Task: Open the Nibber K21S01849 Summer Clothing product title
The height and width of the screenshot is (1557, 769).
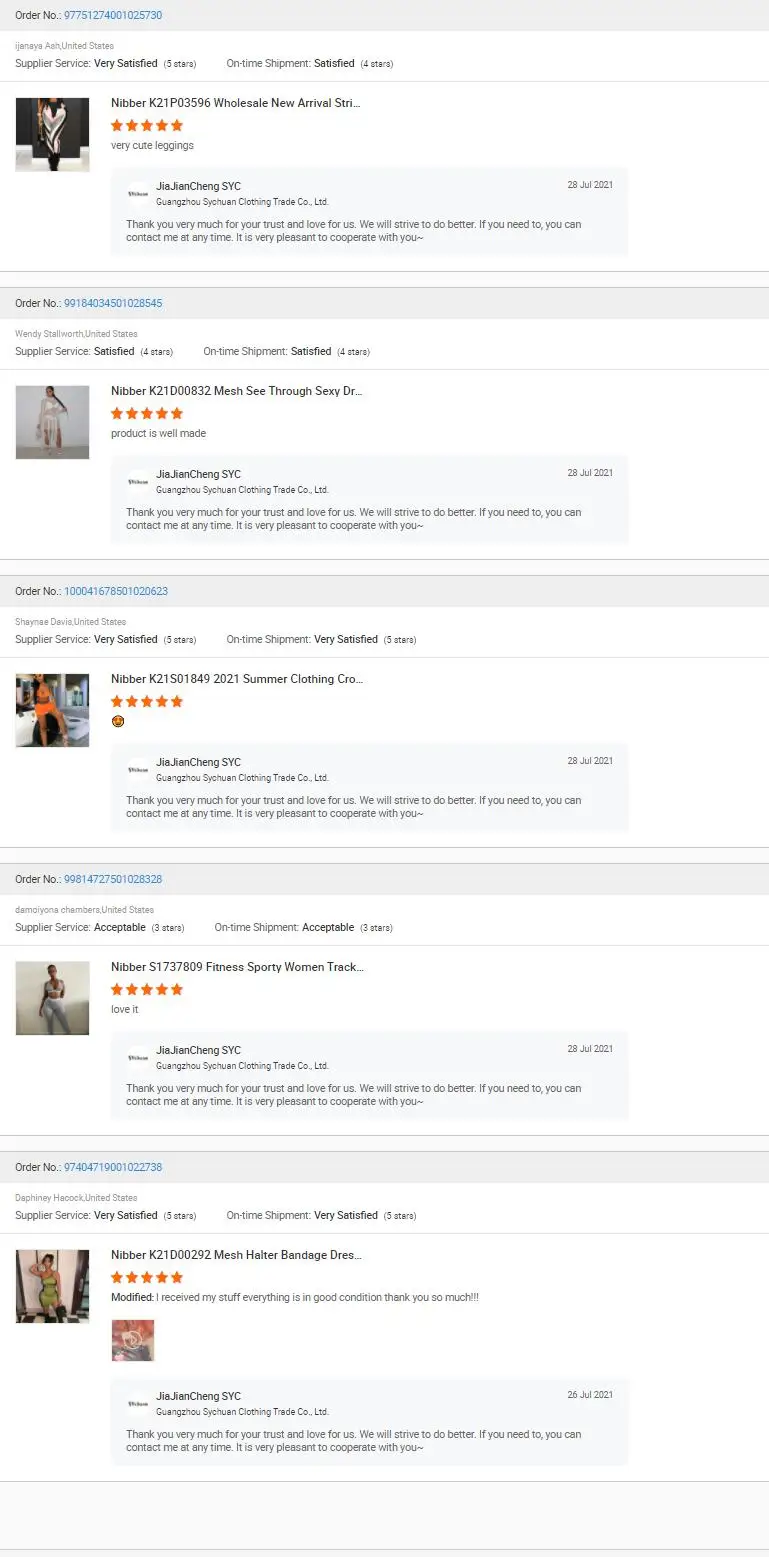Action: point(236,679)
